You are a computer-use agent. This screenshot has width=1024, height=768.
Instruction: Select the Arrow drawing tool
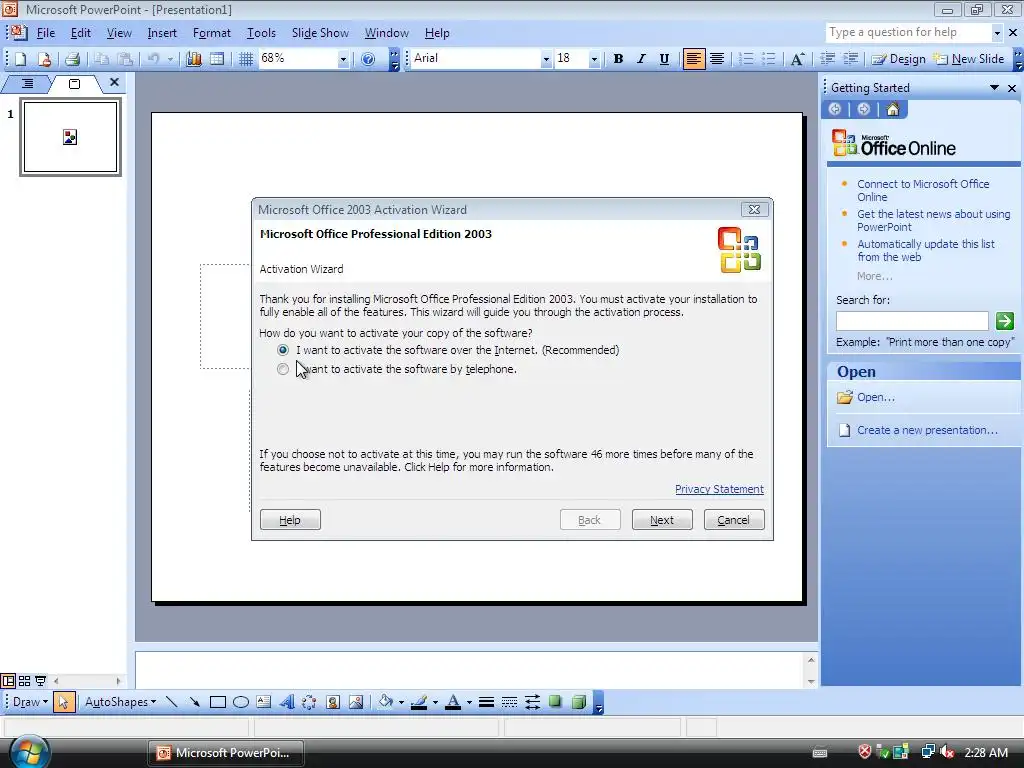coord(195,702)
